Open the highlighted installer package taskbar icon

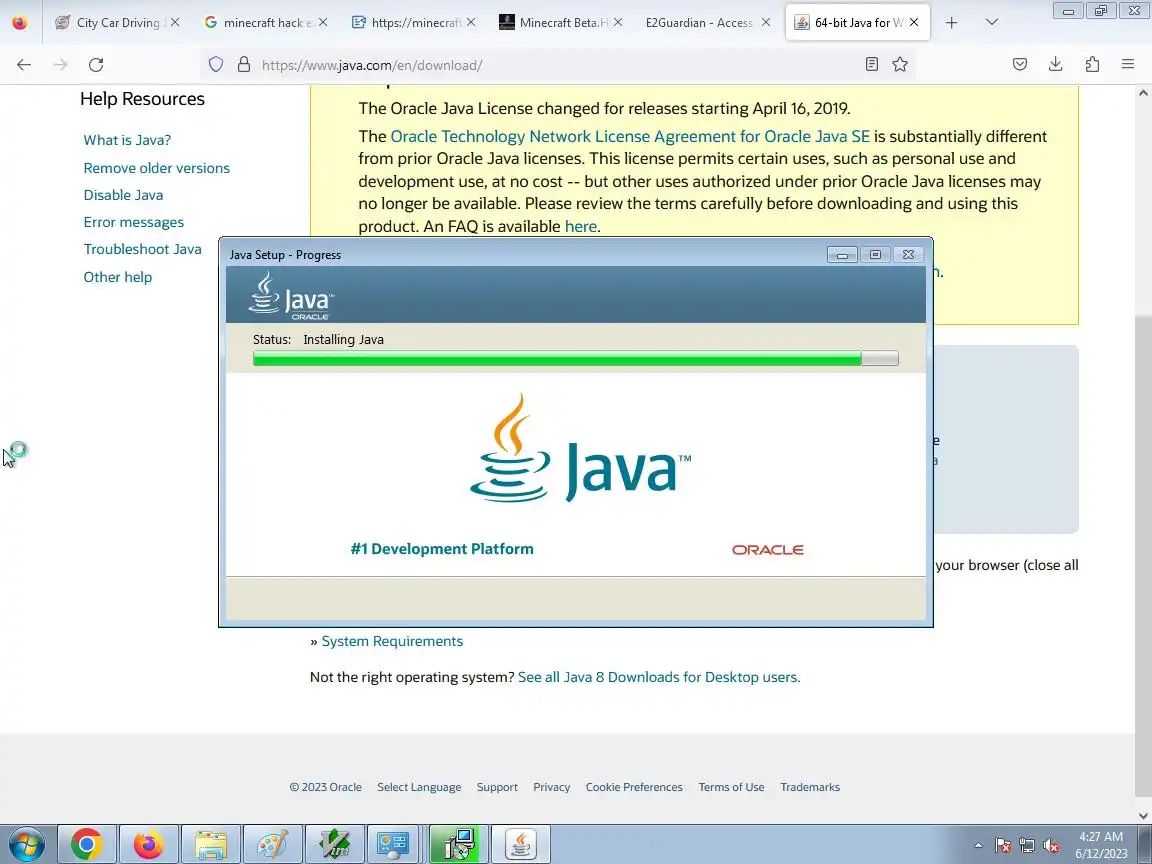[458, 844]
